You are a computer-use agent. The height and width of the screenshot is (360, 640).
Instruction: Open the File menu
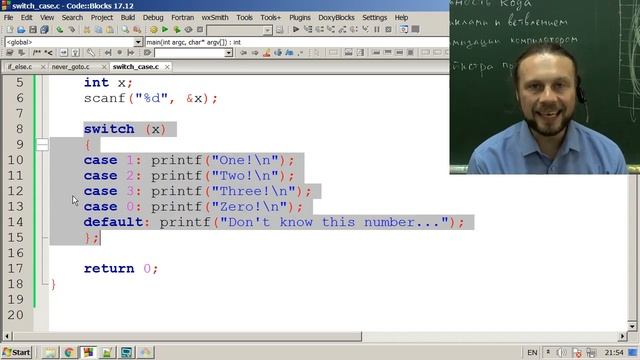pos(8,18)
